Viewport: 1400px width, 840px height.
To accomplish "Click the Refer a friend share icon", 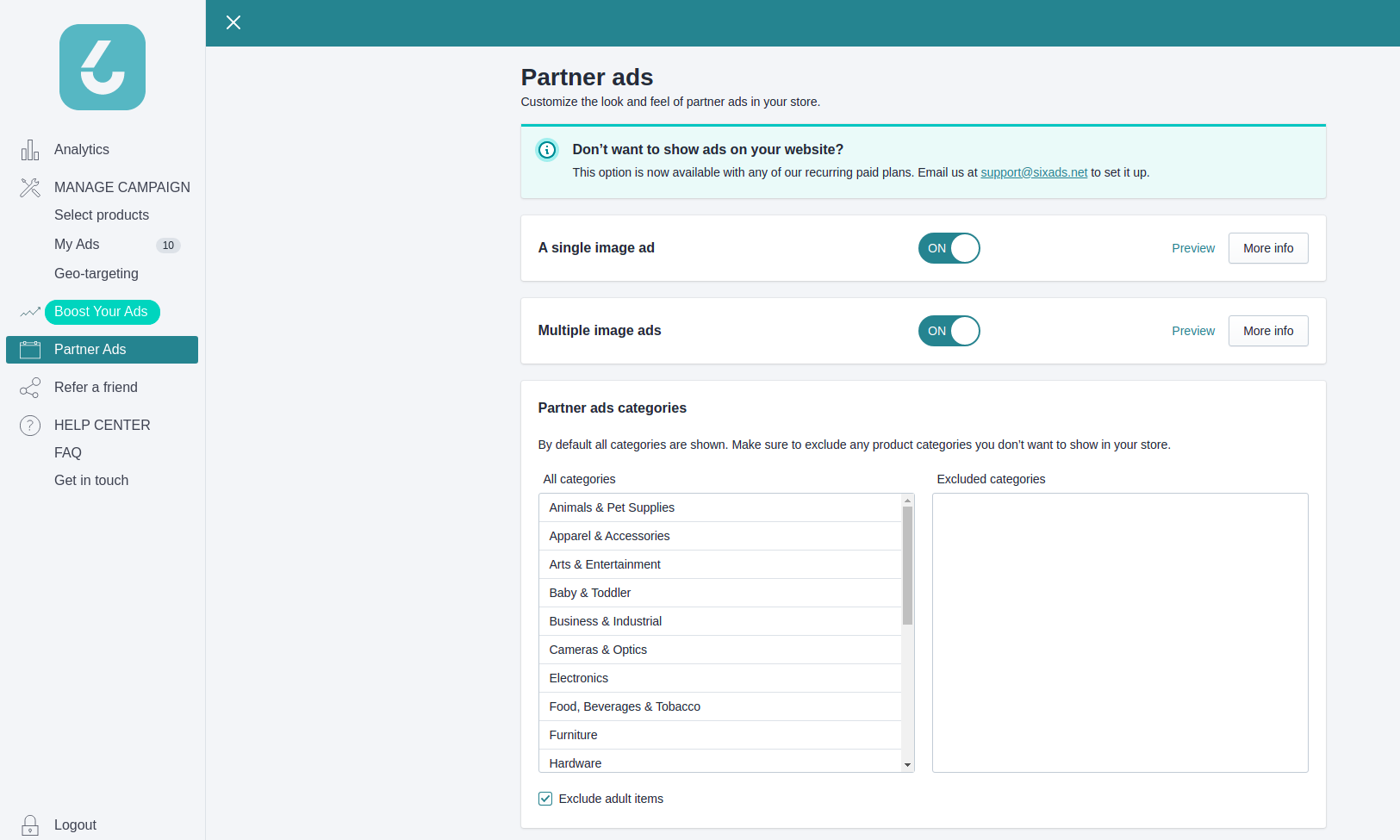I will tap(30, 388).
